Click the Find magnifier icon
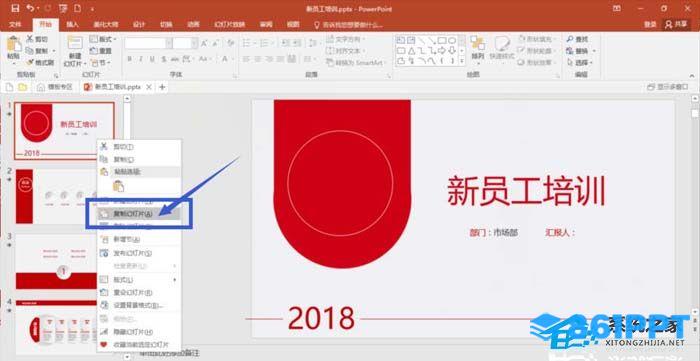Viewport: 700px width, 361px height. 570,39
